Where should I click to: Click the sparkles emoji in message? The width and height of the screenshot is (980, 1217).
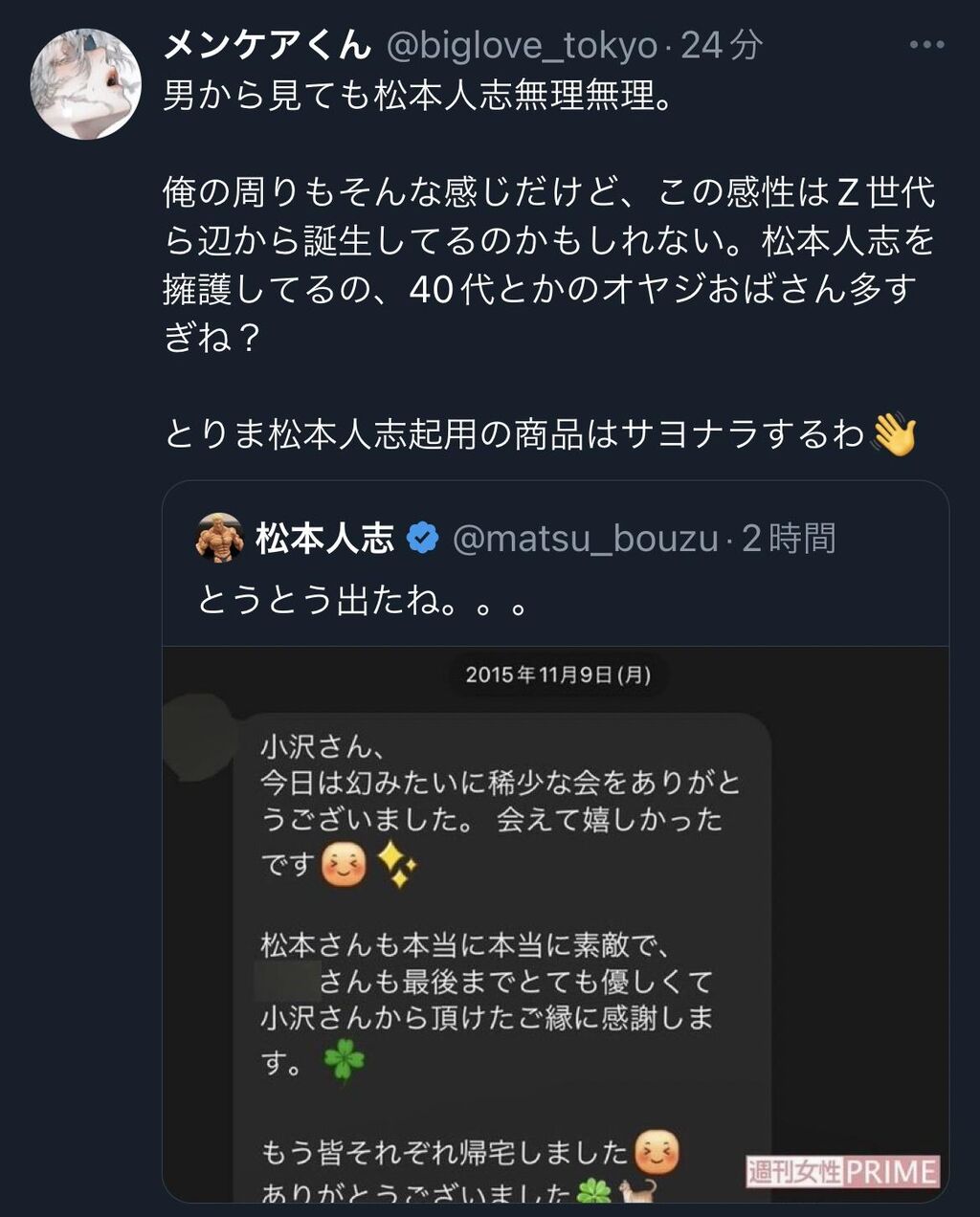click(397, 864)
